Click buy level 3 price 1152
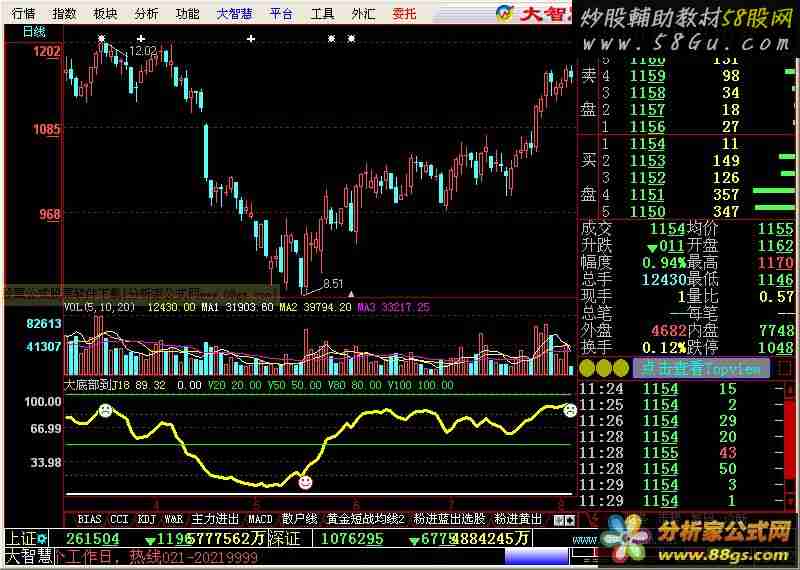The image size is (800, 570). 647,178
